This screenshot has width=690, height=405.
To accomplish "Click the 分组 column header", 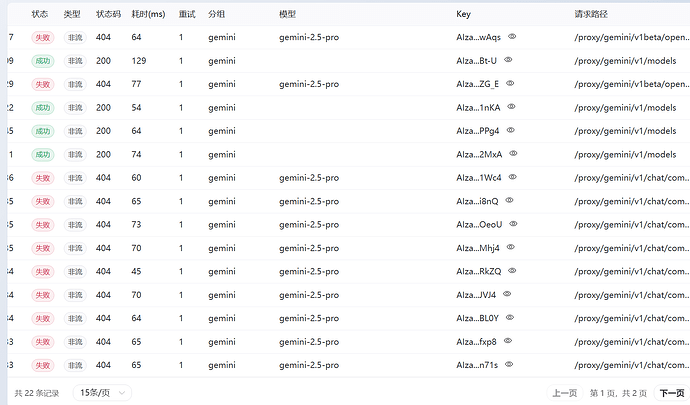I will click(x=217, y=14).
